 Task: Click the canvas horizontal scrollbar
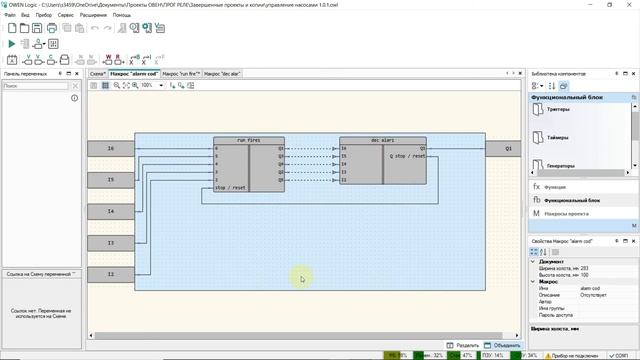coord(298,336)
